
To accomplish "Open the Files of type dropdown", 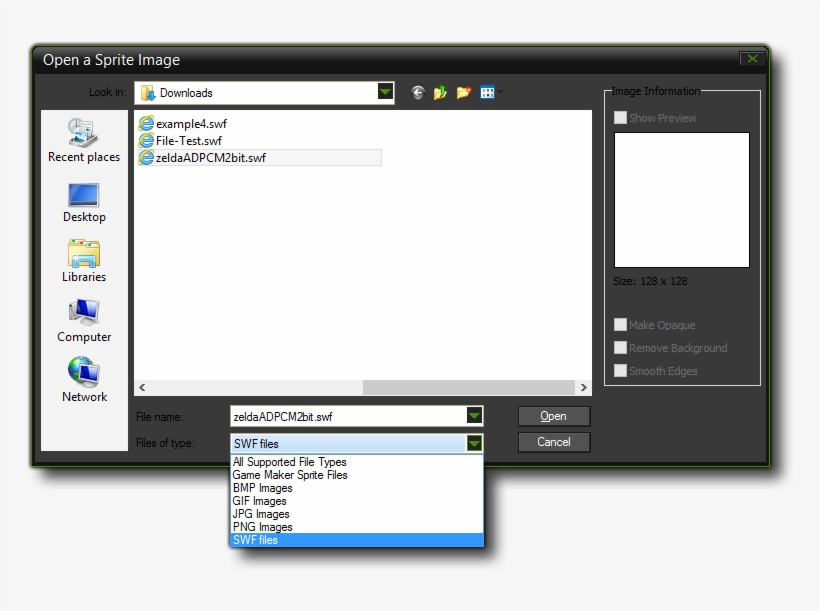I will tap(472, 443).
